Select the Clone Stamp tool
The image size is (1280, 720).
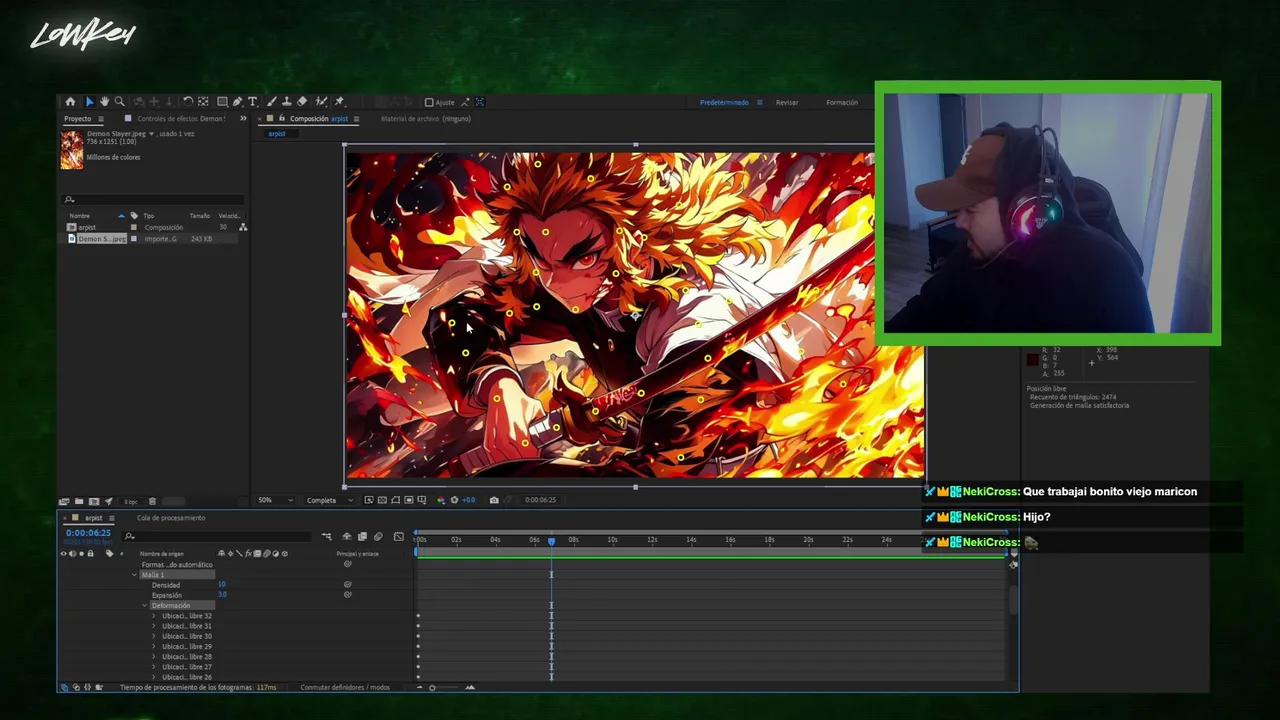pyautogui.click(x=286, y=101)
